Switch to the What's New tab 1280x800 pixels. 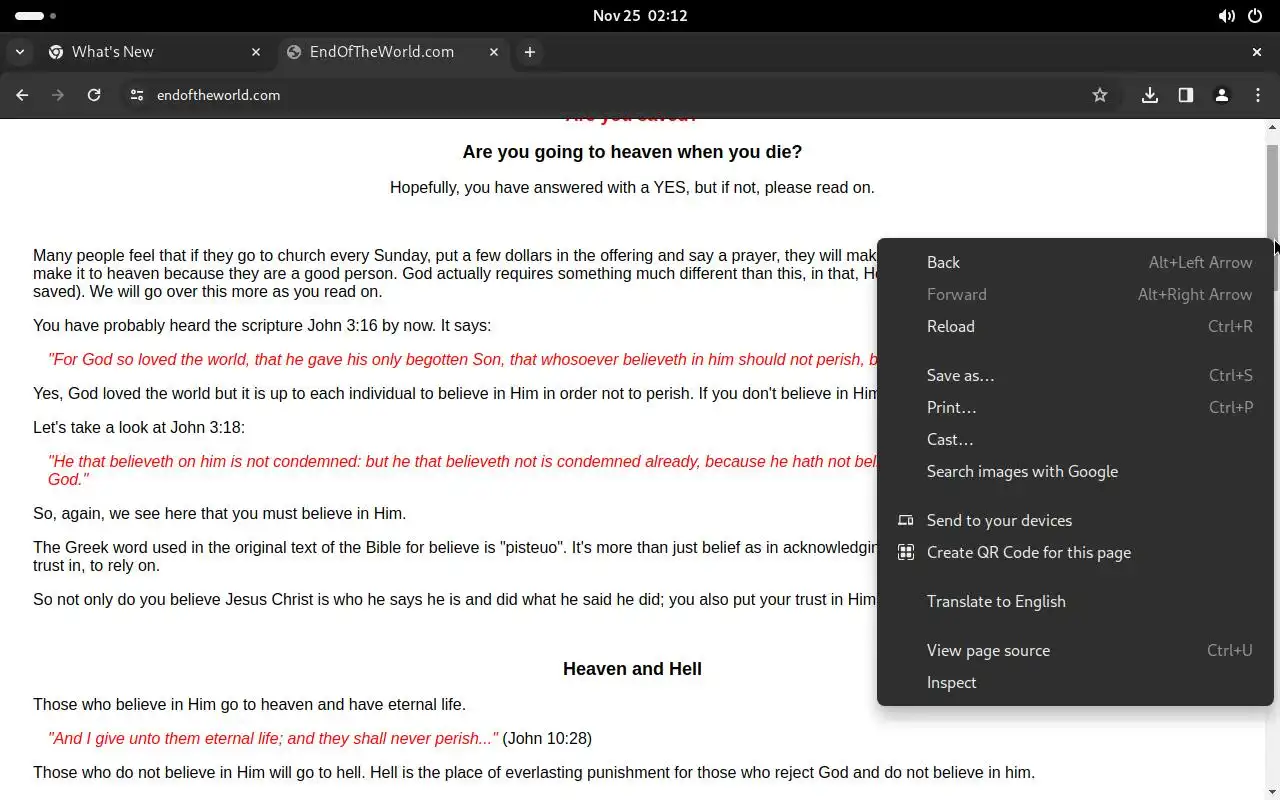[155, 52]
